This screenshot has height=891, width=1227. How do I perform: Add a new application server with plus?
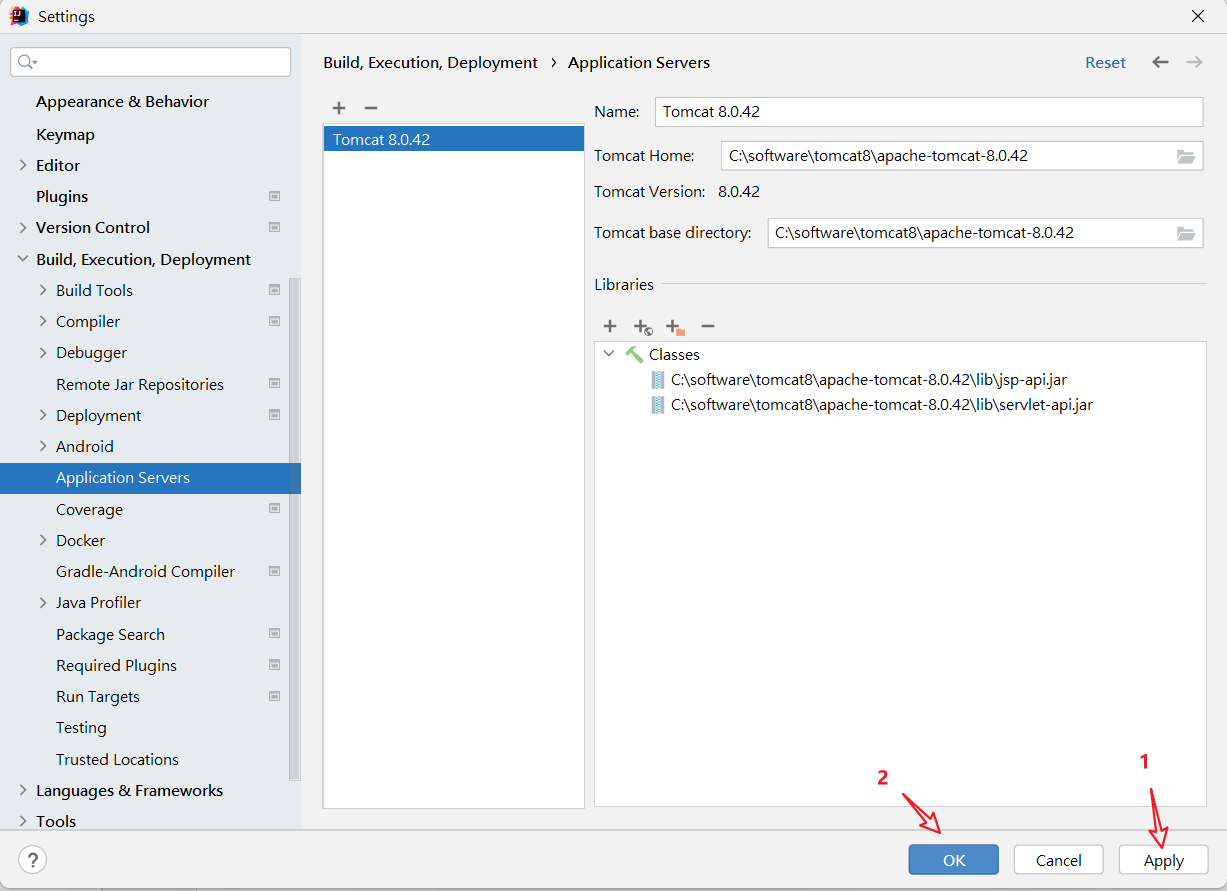[339, 108]
